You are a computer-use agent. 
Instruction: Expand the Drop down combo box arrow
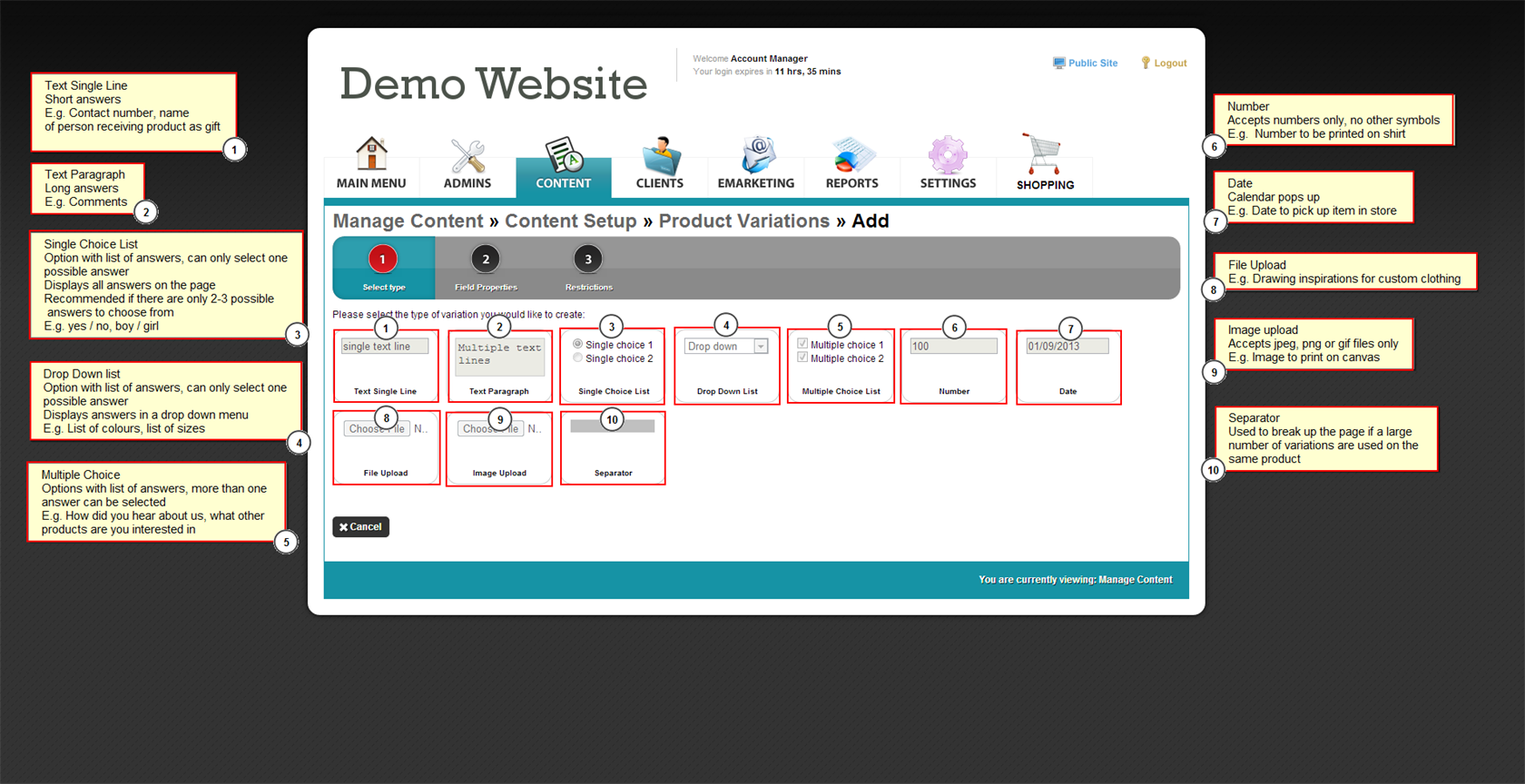(x=761, y=347)
